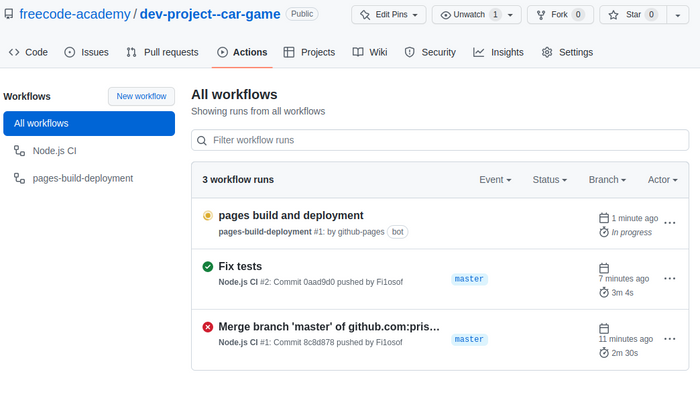Image resolution: width=700 pixels, height=396 pixels.
Task: Click the search magnifier icon in filter box
Action: pos(202,141)
